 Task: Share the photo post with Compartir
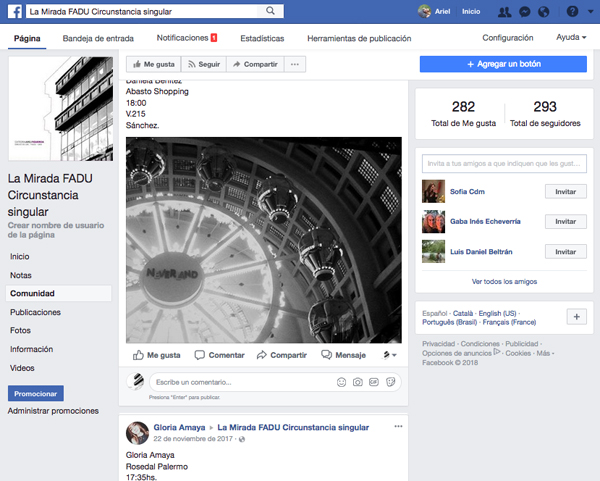tap(282, 355)
